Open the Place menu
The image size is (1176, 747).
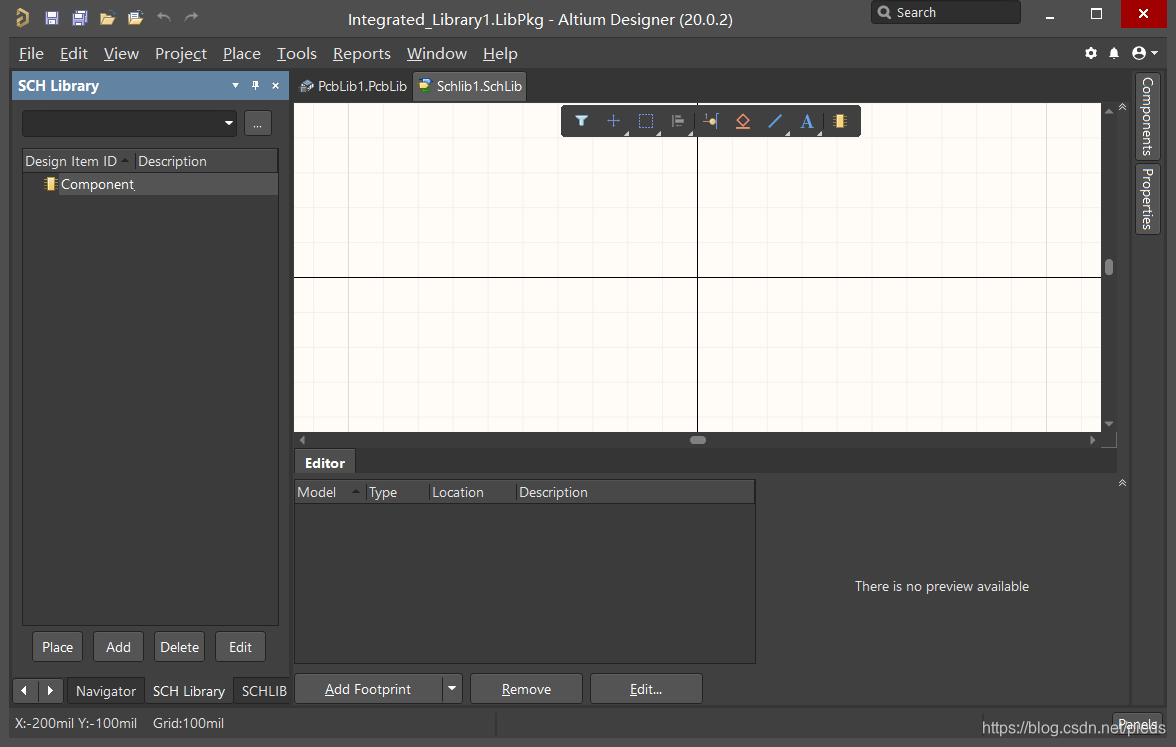point(241,53)
